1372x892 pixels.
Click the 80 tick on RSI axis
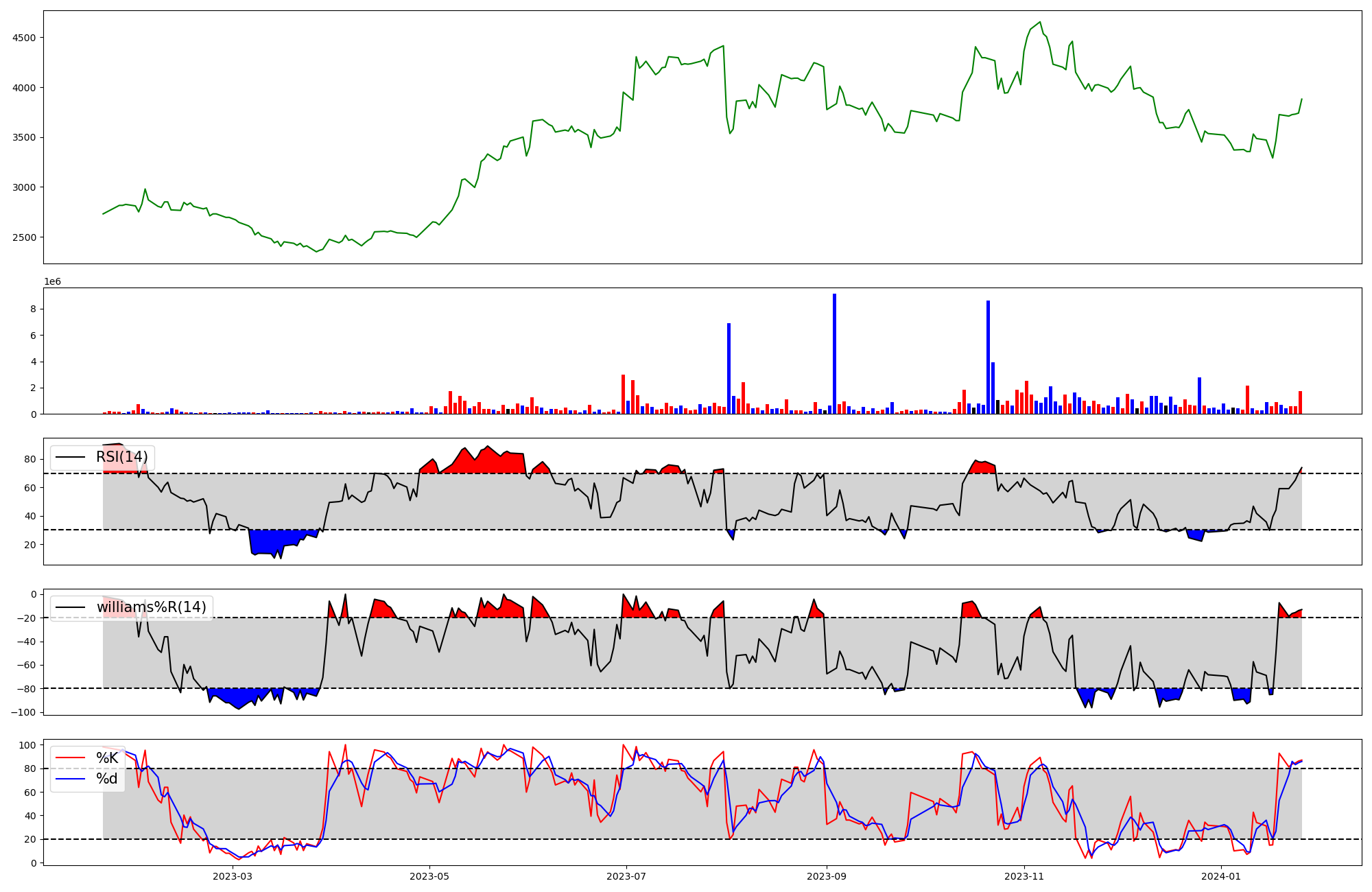[31, 459]
